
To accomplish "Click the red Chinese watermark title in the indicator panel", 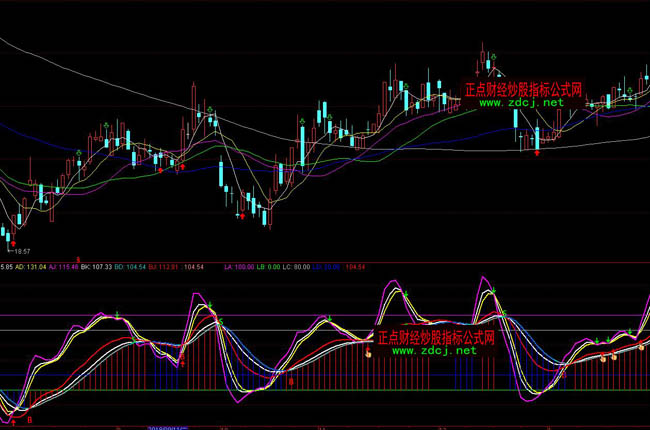I will (433, 337).
